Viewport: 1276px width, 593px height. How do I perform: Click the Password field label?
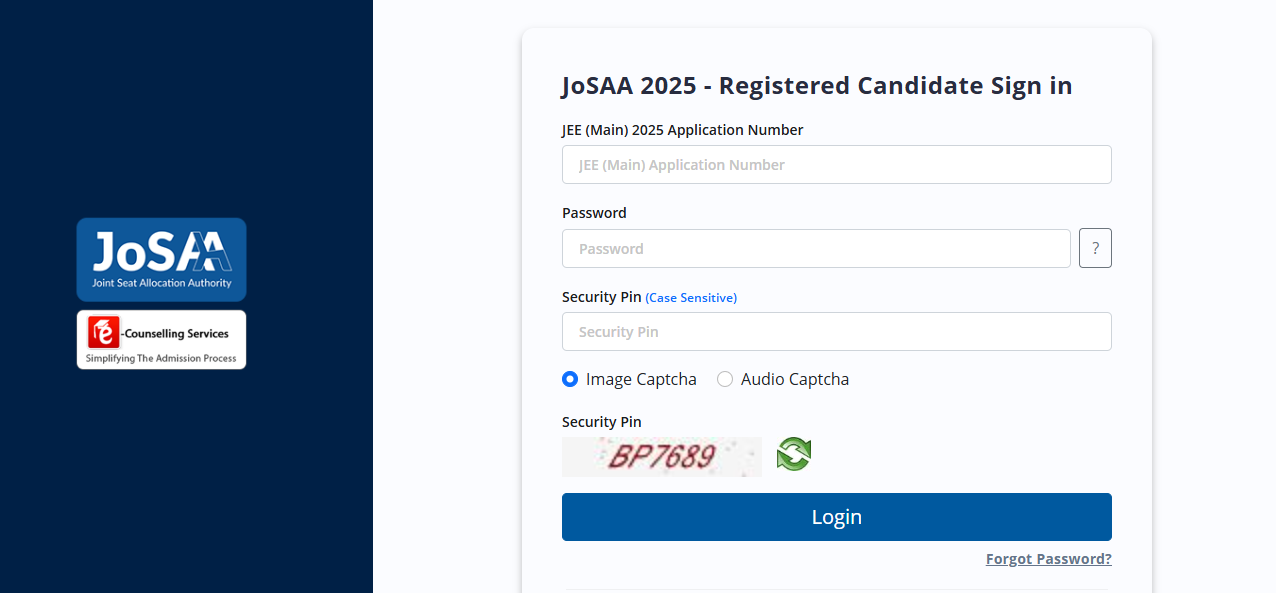click(x=594, y=213)
